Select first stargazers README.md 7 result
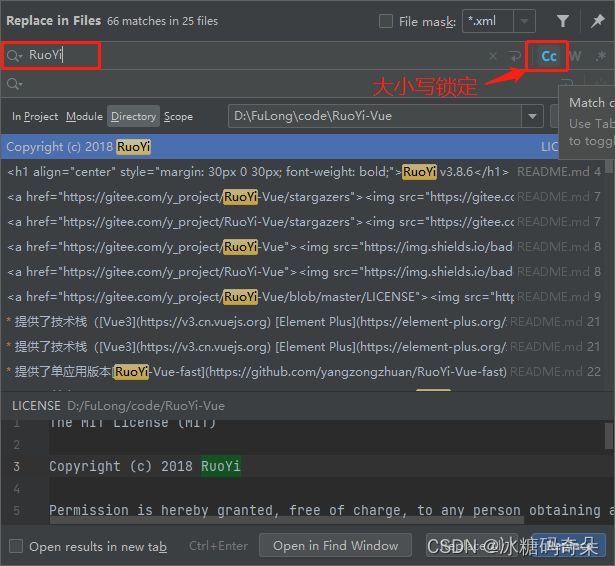Screen dimensions: 615x566 pyautogui.click(x=302, y=197)
